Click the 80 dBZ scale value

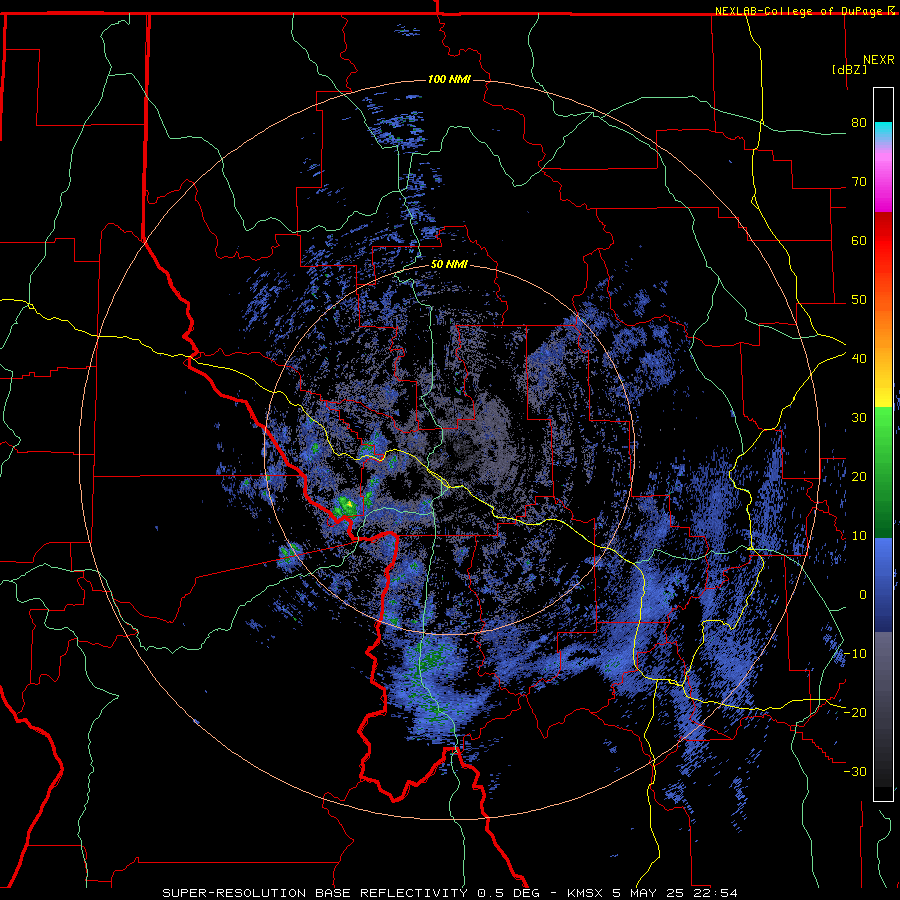point(859,123)
